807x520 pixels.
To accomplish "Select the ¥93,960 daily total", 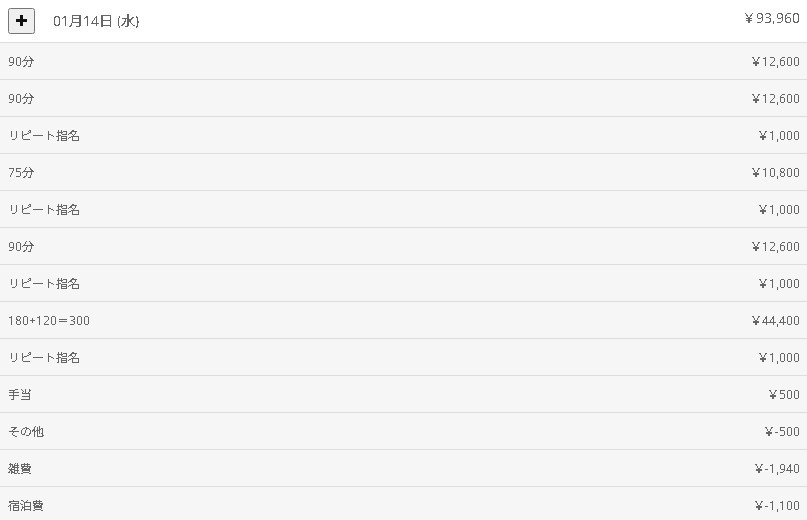I will 771,18.
